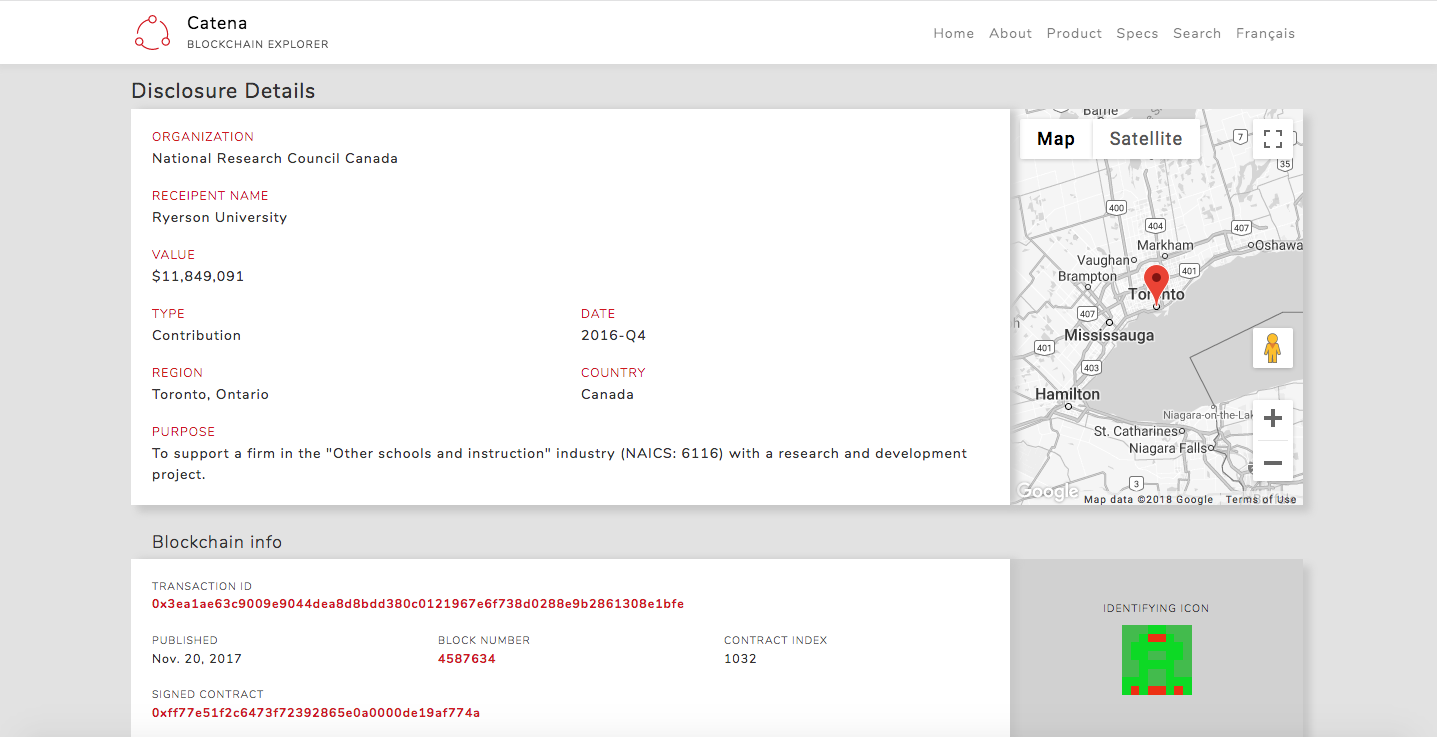Viewport: 1437px width, 737px height.
Task: Click the Catena Blockchain Explorer title
Action: tap(258, 33)
